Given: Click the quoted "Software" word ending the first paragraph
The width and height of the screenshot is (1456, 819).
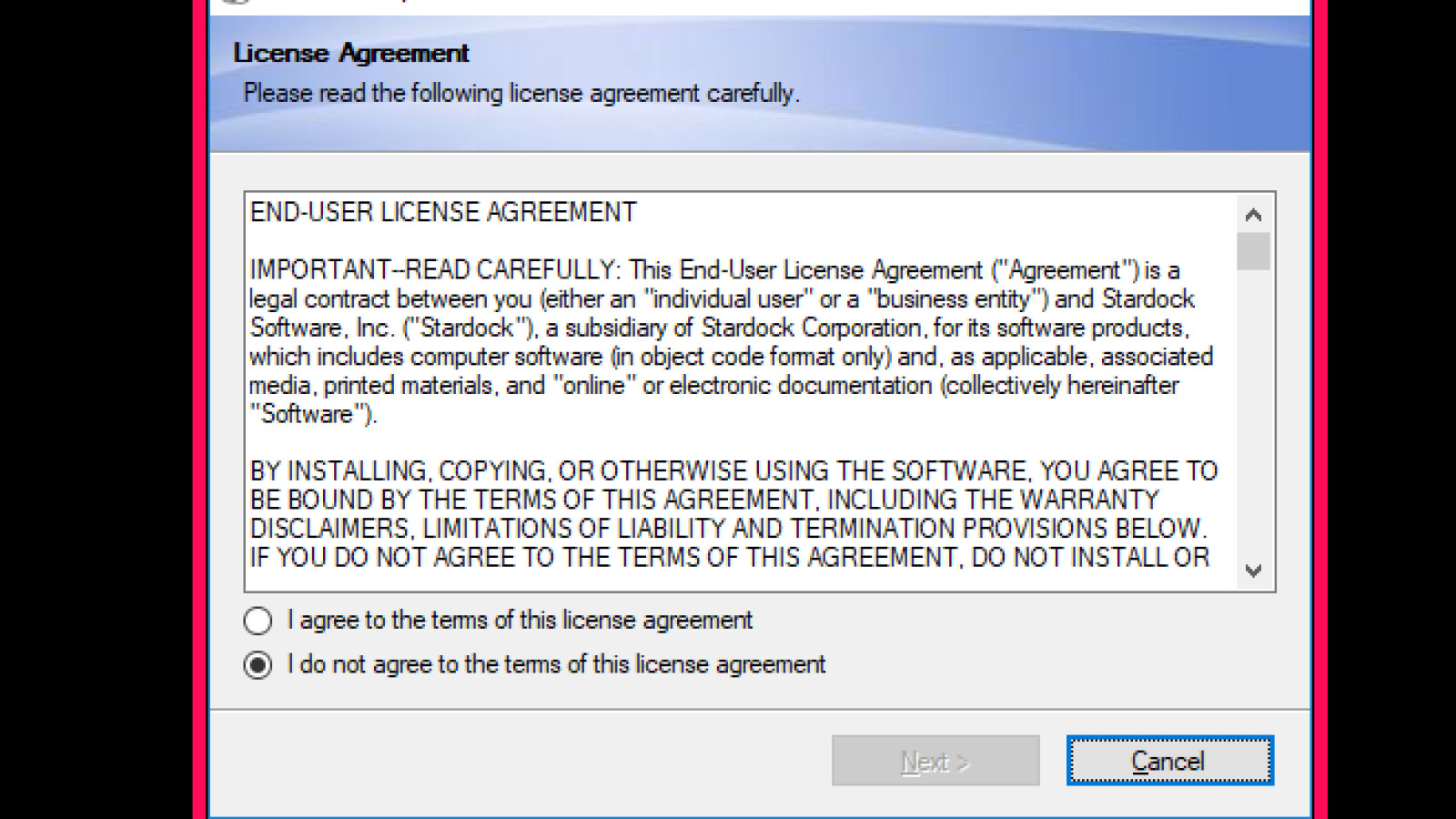Looking at the screenshot, I should (308, 414).
